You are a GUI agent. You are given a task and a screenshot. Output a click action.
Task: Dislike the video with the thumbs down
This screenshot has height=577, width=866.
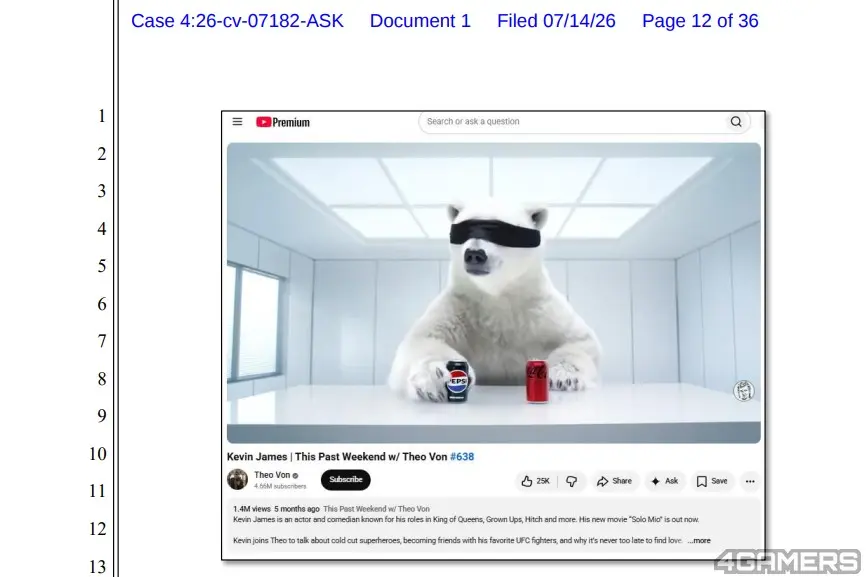(x=572, y=481)
